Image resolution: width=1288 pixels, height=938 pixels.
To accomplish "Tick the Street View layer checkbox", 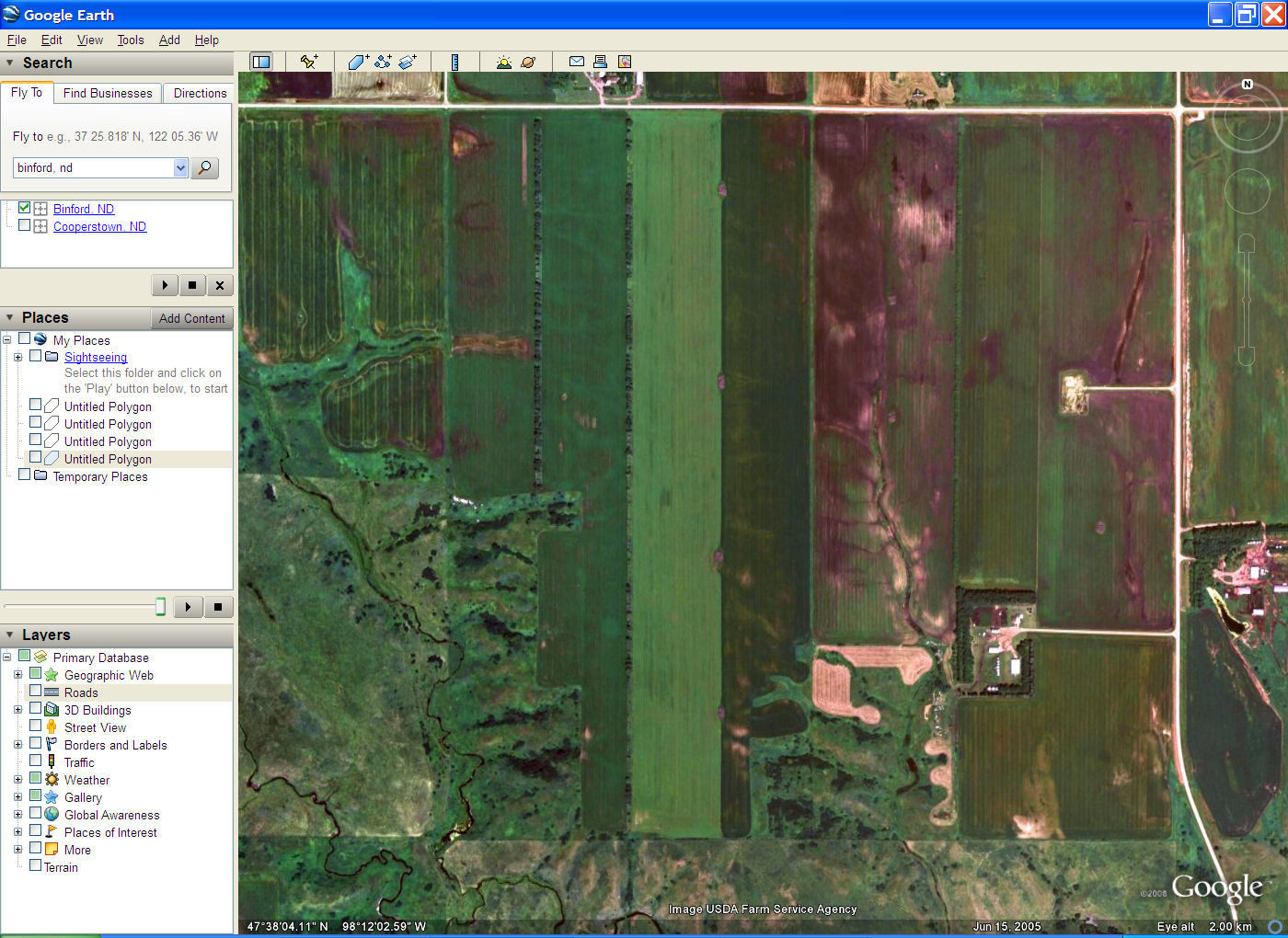I will pyautogui.click(x=35, y=726).
